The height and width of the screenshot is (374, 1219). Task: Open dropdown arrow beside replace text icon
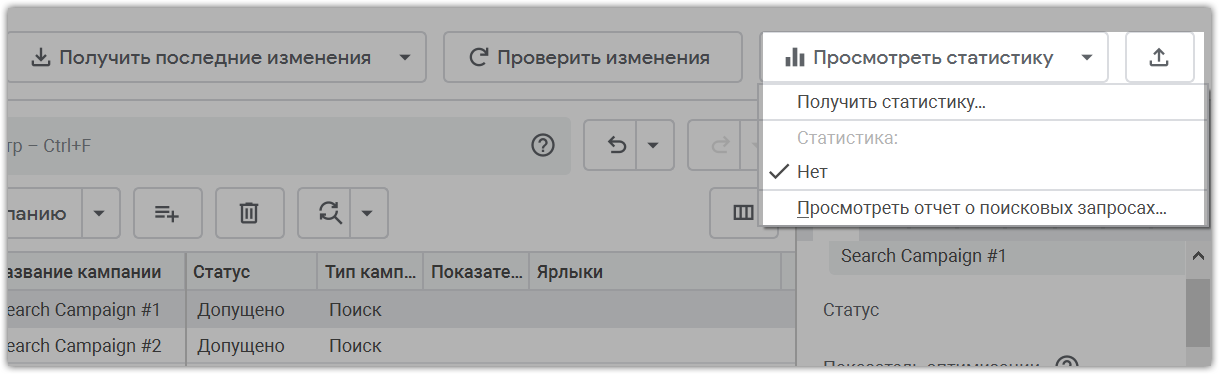367,212
